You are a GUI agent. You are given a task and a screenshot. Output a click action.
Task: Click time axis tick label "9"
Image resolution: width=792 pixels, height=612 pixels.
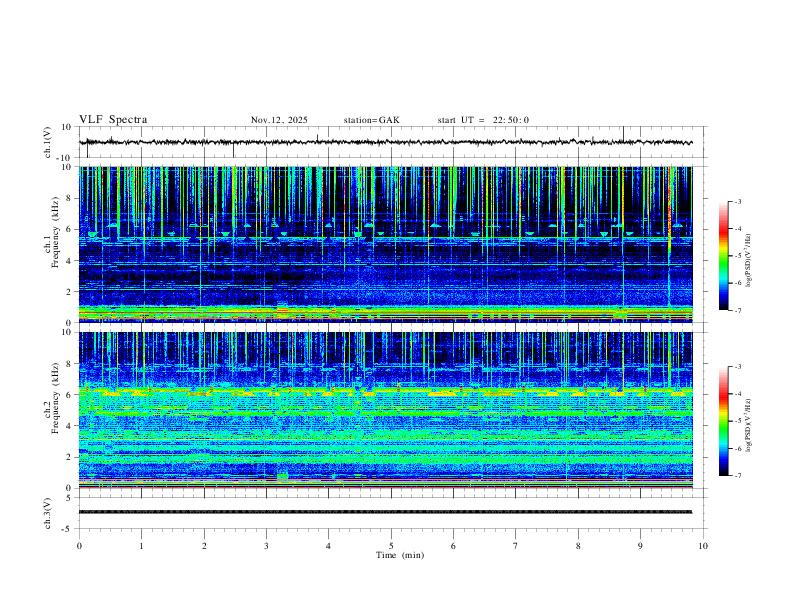pyautogui.click(x=640, y=546)
